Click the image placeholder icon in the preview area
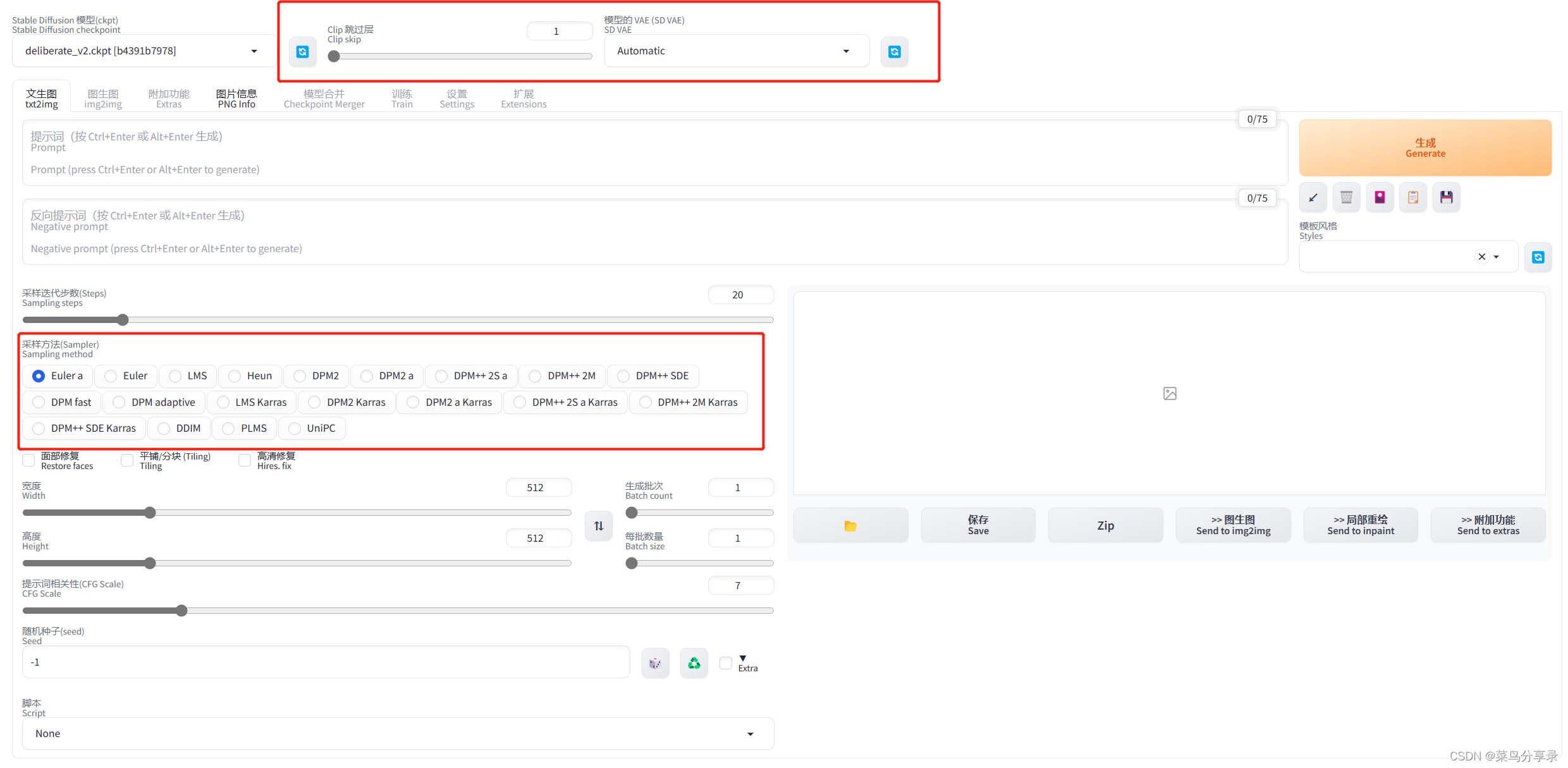Image resolution: width=1568 pixels, height=768 pixels. tap(1170, 393)
